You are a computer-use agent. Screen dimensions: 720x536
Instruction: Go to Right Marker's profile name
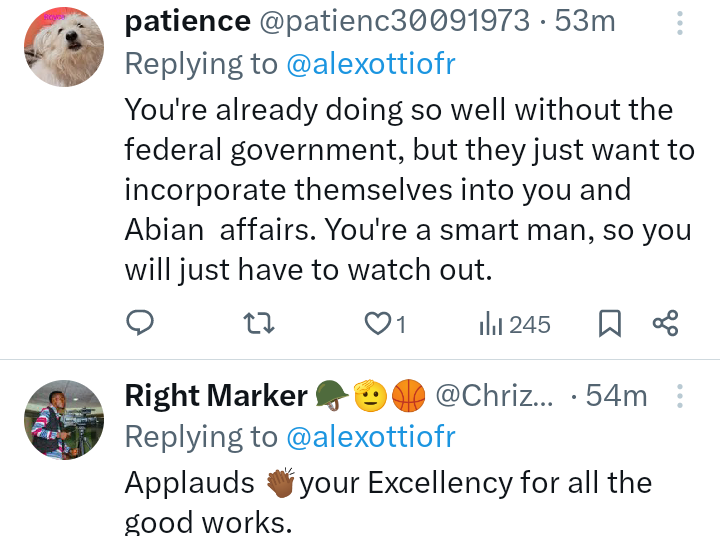coord(215,396)
